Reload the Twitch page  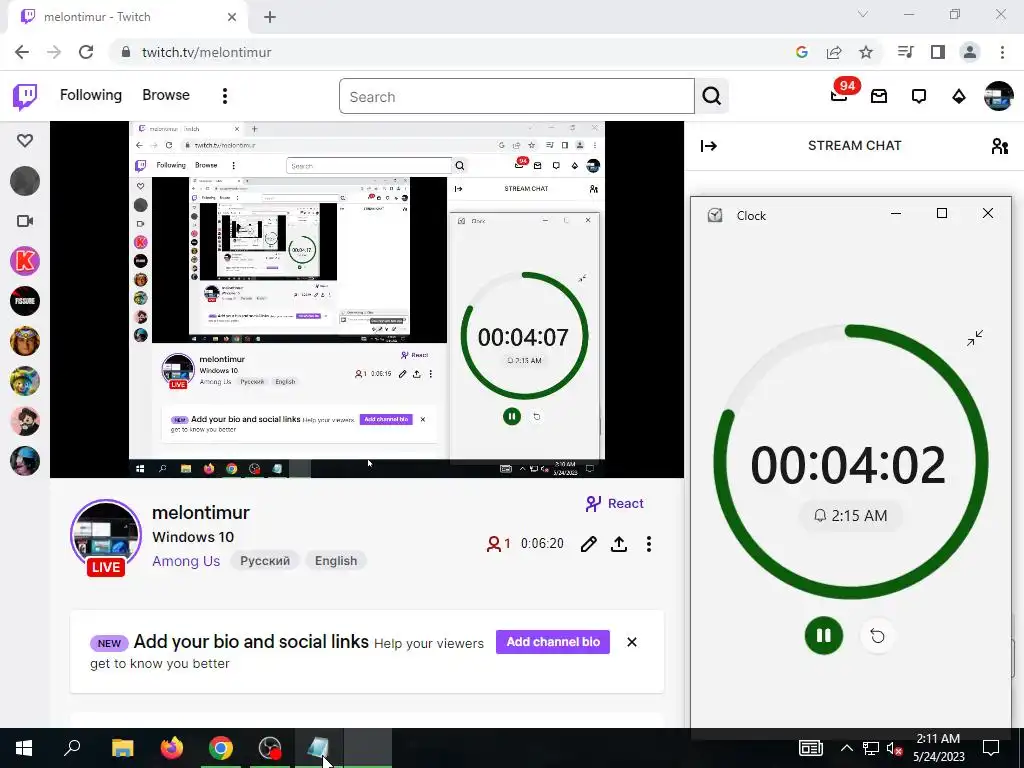pos(86,52)
